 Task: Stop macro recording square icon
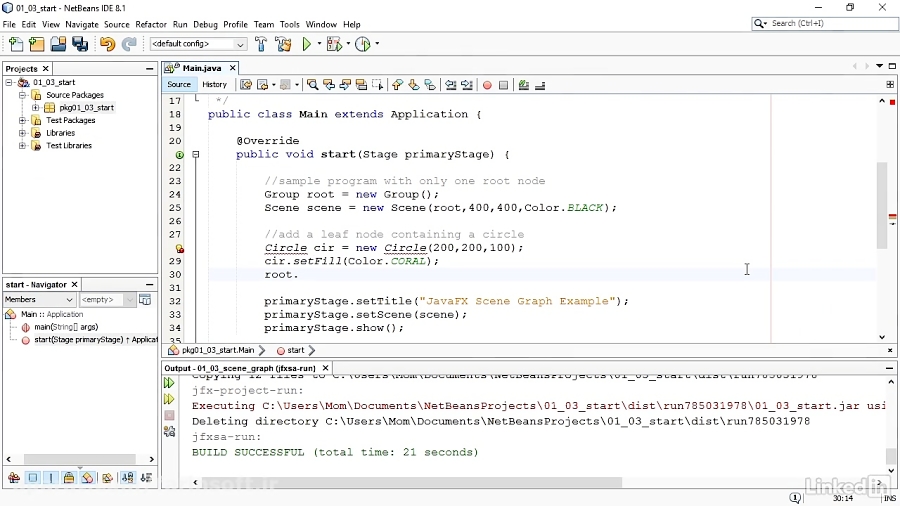point(503,85)
